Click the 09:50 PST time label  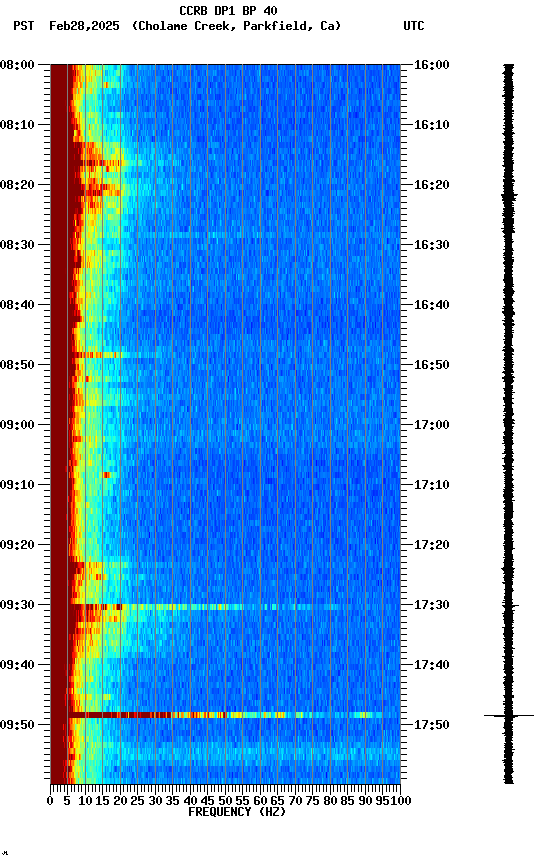(17, 725)
